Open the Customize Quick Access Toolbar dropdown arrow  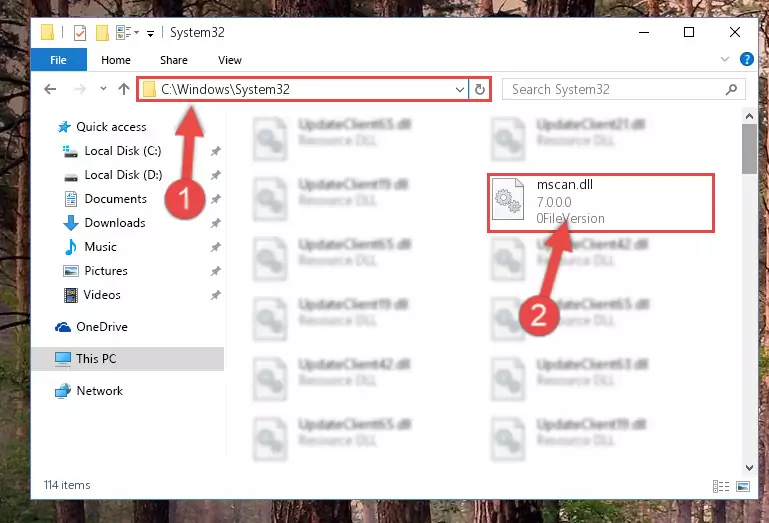coord(151,33)
